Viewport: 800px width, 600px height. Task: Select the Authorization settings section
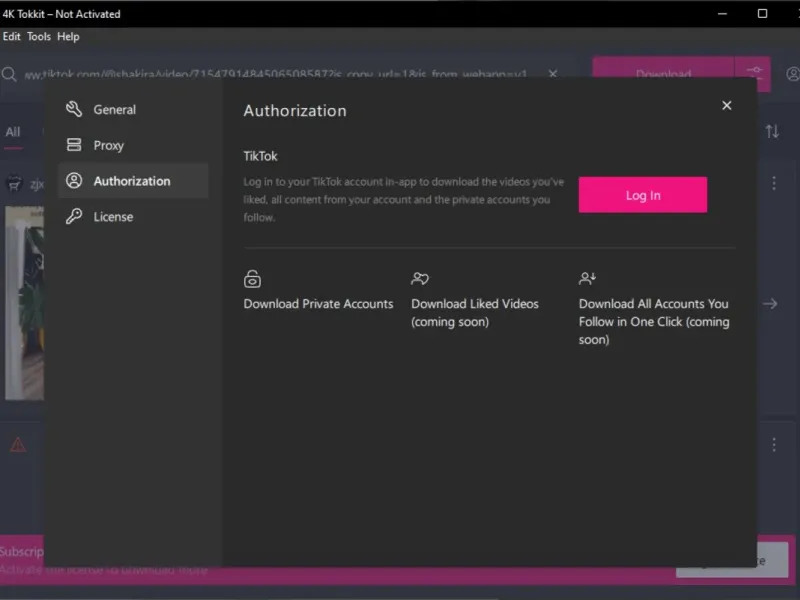pos(133,181)
